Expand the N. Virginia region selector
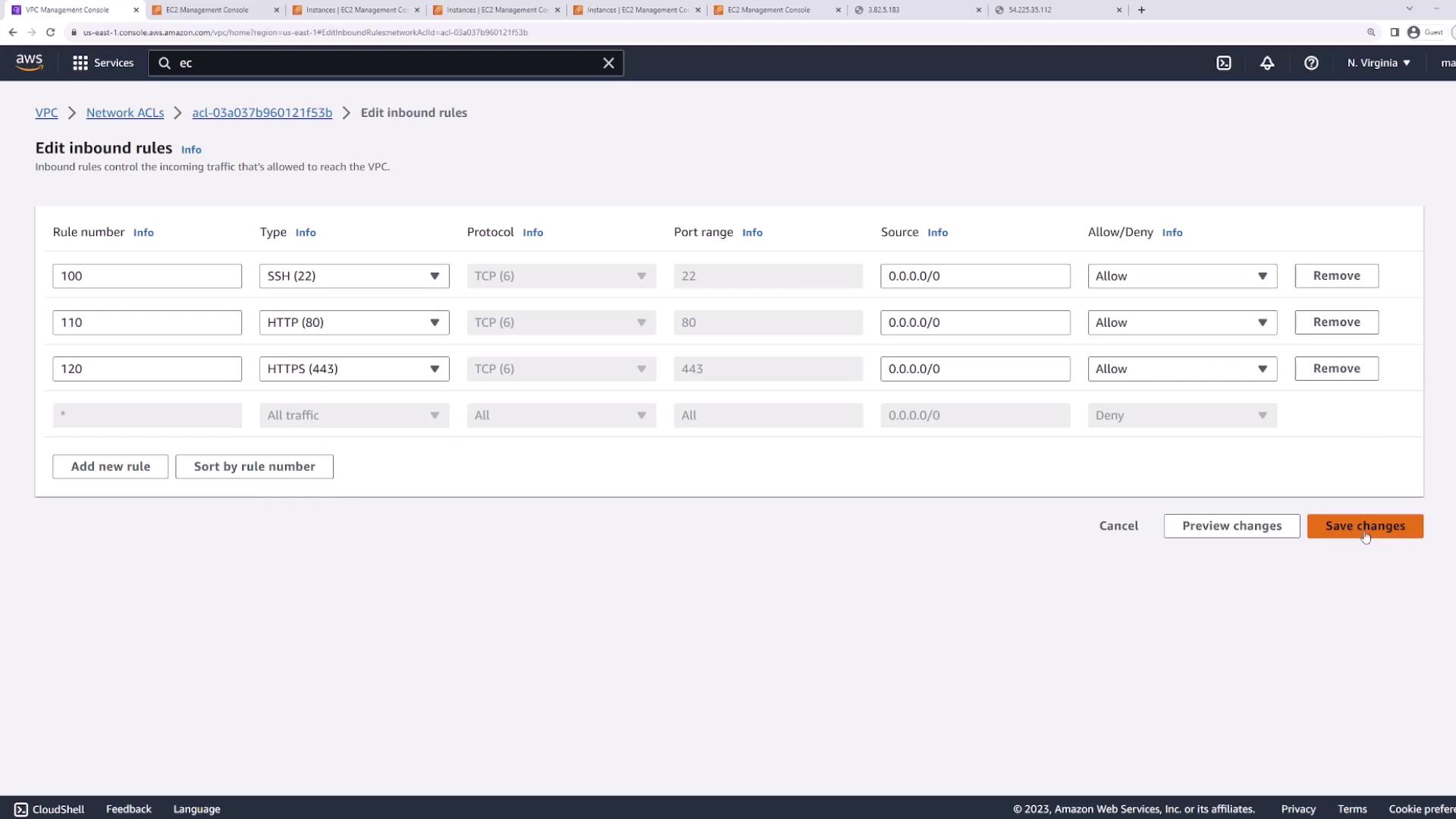 pos(1379,63)
